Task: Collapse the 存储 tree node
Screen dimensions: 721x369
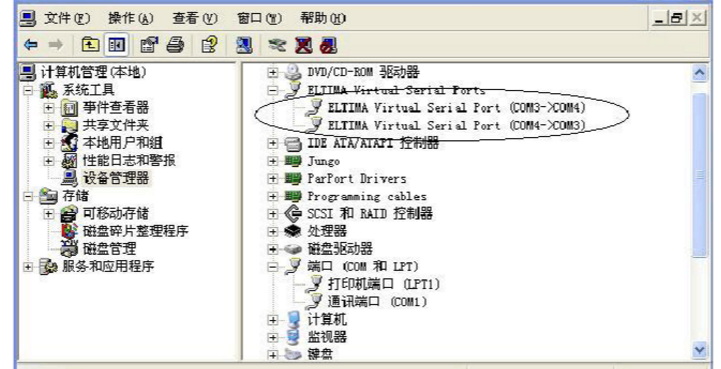Action: [29, 196]
